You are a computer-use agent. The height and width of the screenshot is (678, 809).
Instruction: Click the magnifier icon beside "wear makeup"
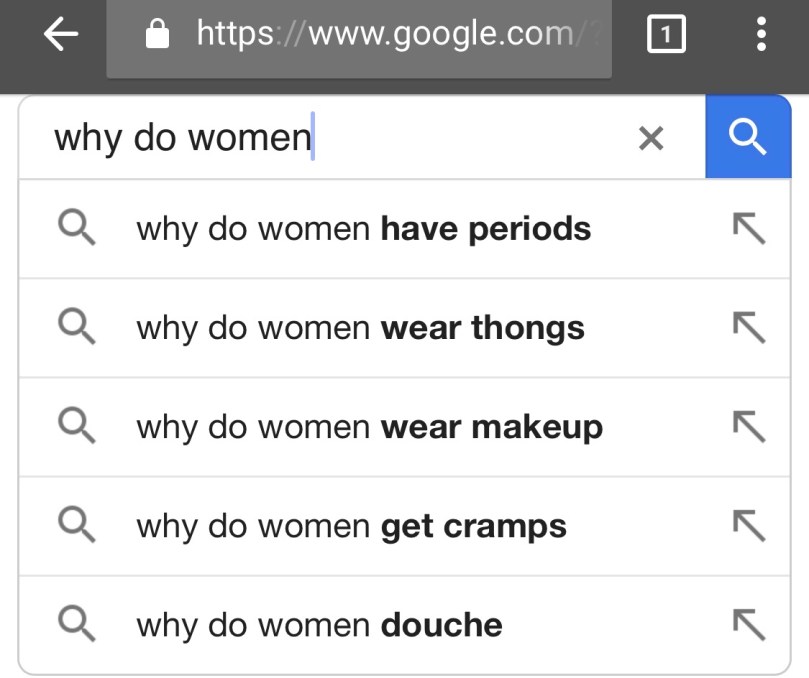(76, 427)
